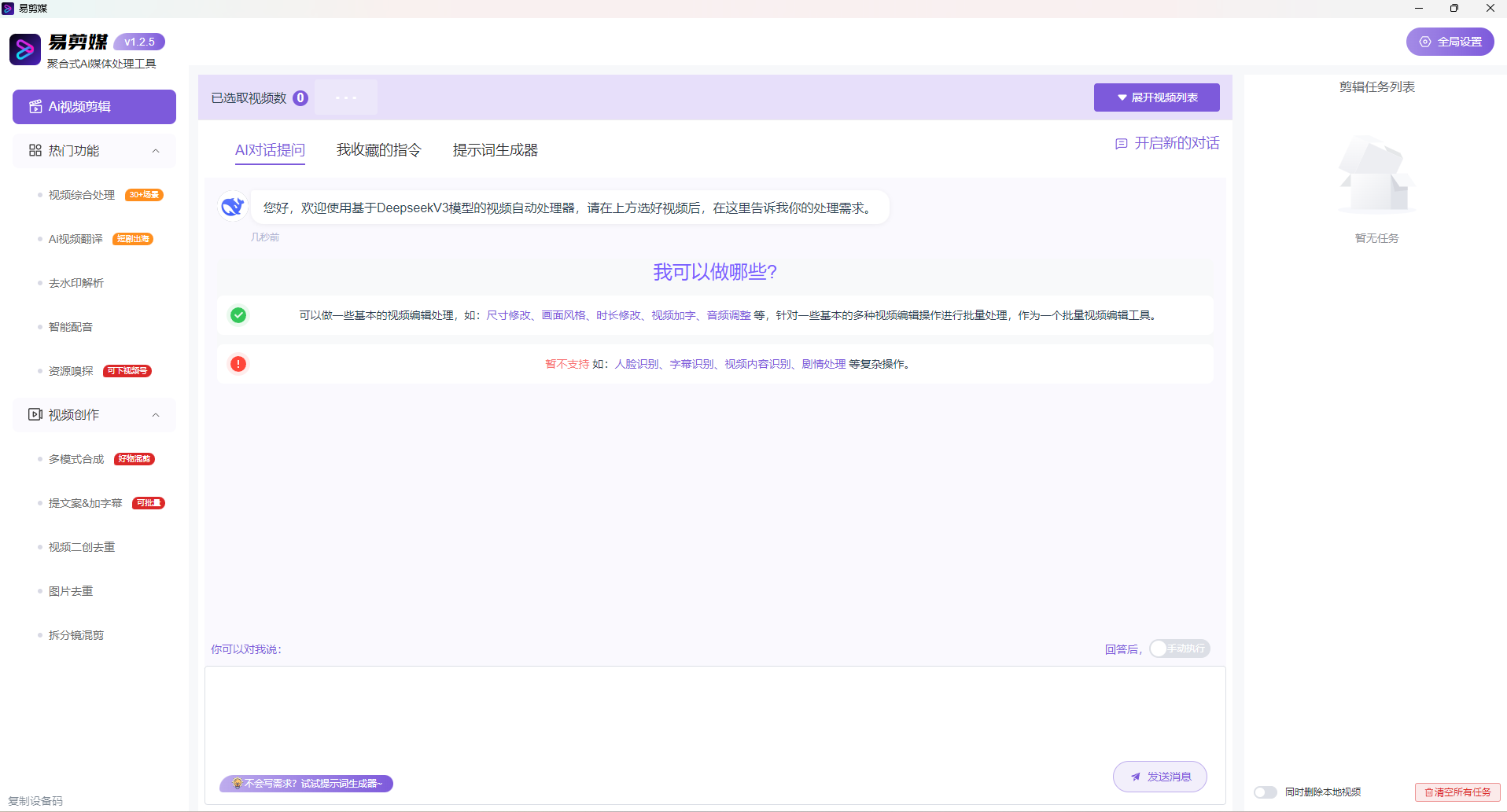Click the 视频创作 play icon
This screenshot has width=1507, height=812.
pos(35,414)
